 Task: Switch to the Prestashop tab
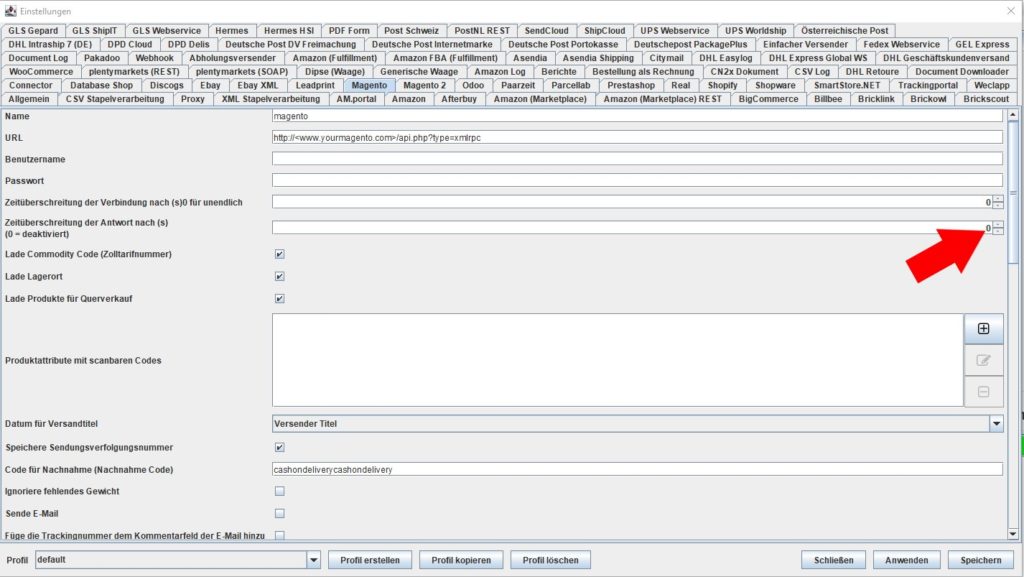point(631,86)
